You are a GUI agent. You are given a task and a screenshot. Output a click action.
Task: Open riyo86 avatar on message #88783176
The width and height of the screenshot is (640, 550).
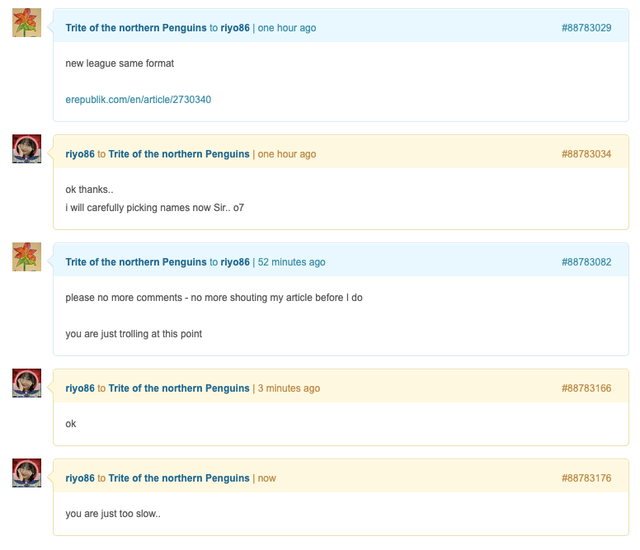[x=27, y=472]
